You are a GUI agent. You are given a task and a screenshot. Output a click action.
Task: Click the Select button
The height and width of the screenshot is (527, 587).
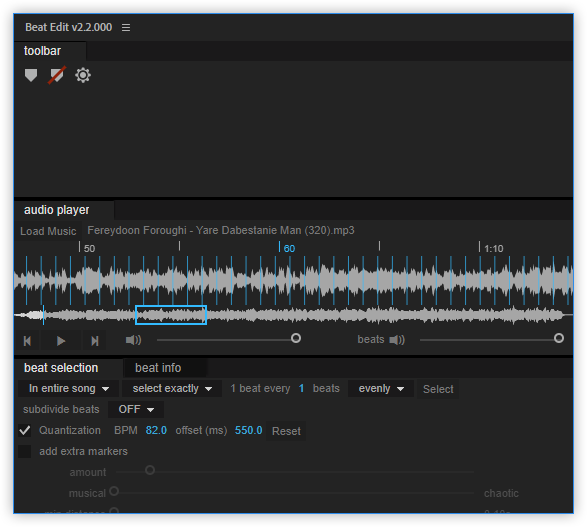(438, 389)
